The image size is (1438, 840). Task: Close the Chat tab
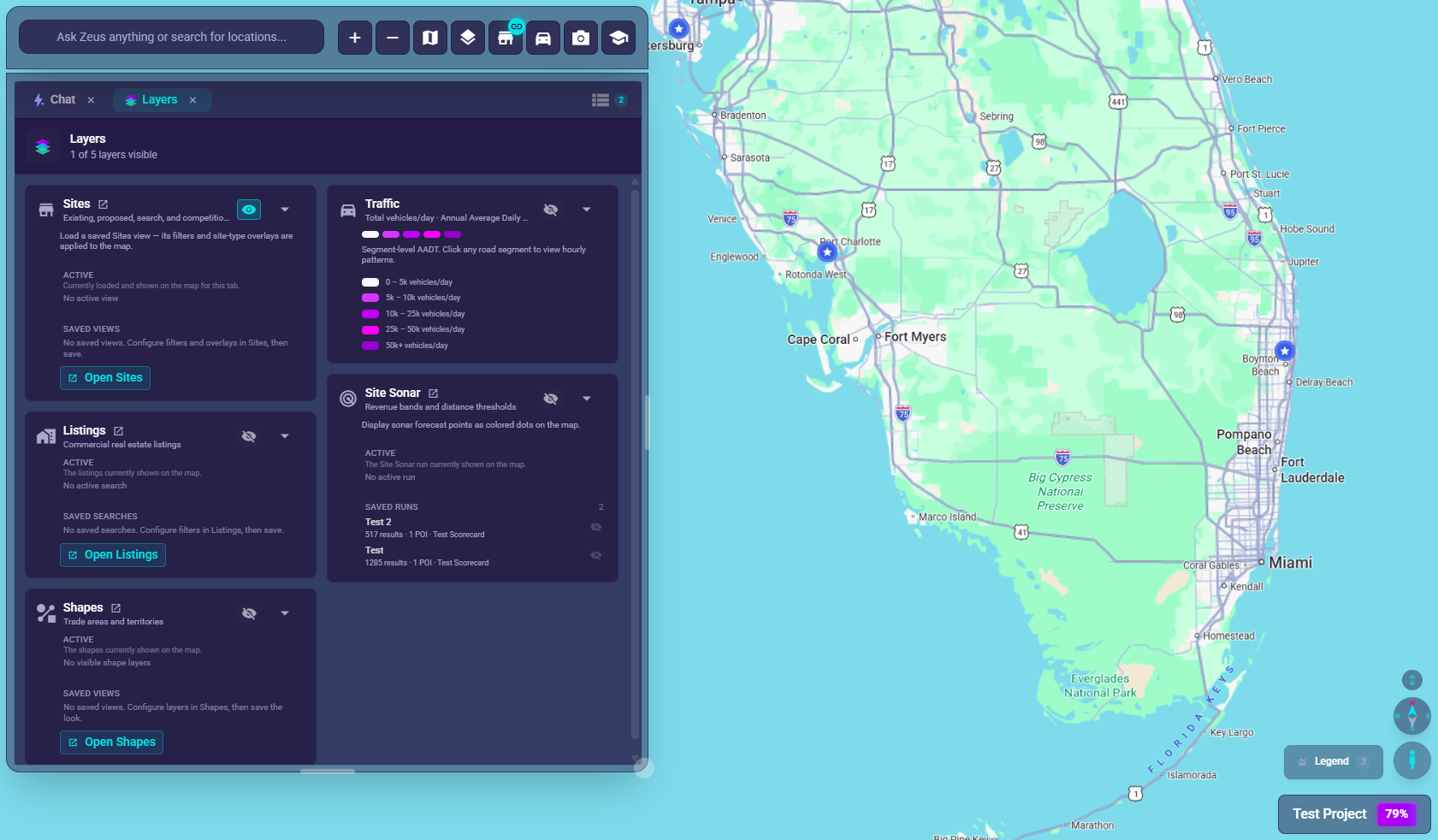[x=91, y=100]
